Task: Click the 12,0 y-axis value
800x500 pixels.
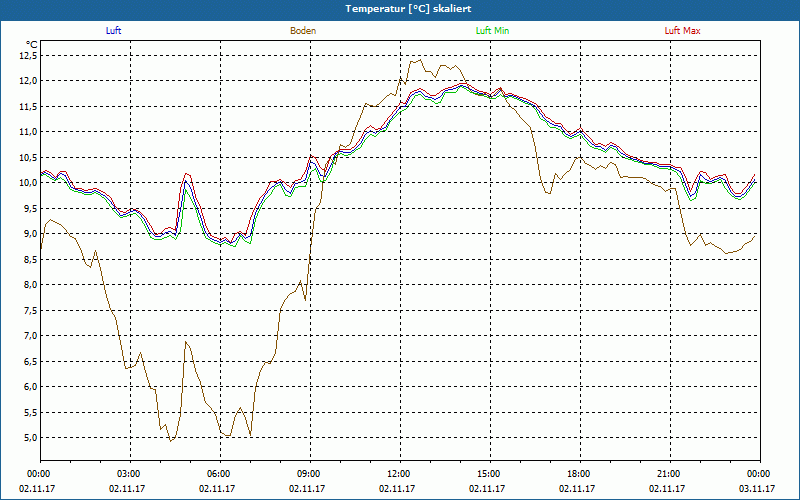Action: pos(28,81)
